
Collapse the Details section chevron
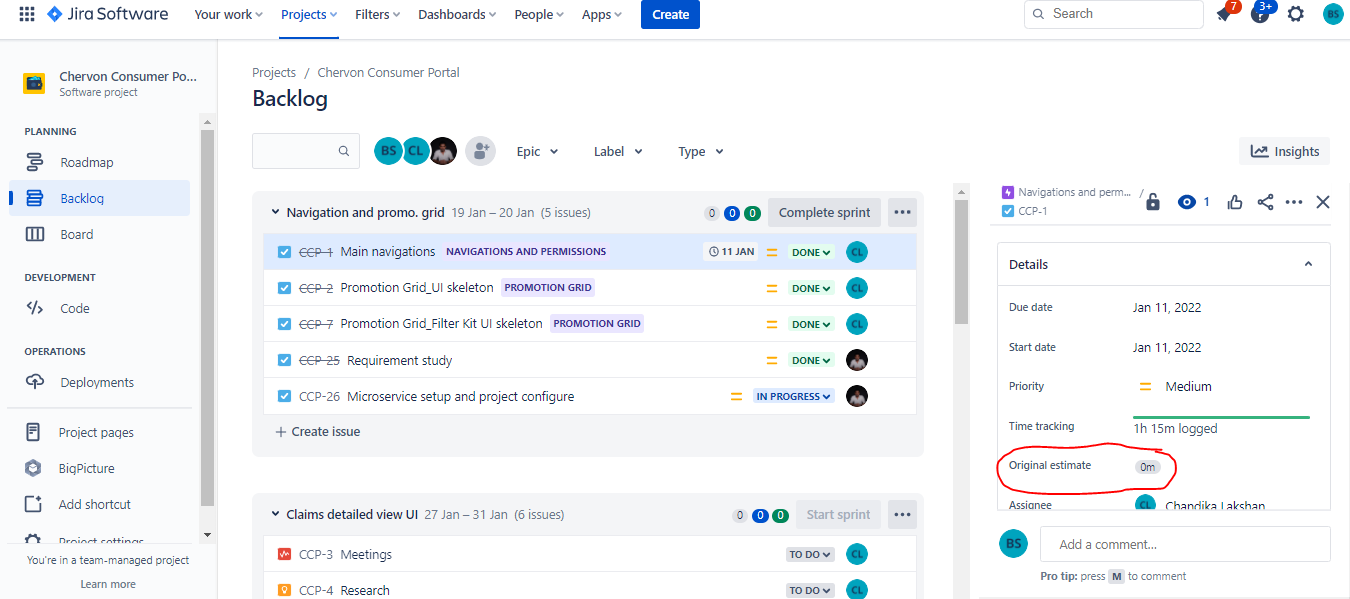coord(1308,264)
